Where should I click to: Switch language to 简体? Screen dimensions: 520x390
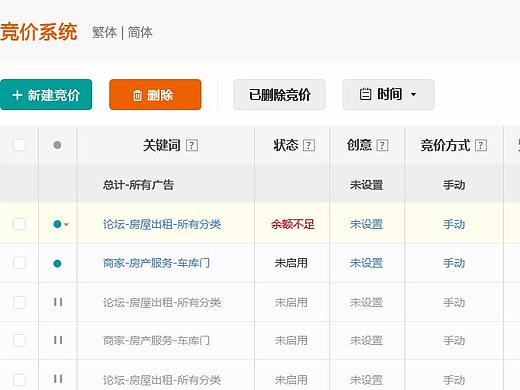pos(140,33)
